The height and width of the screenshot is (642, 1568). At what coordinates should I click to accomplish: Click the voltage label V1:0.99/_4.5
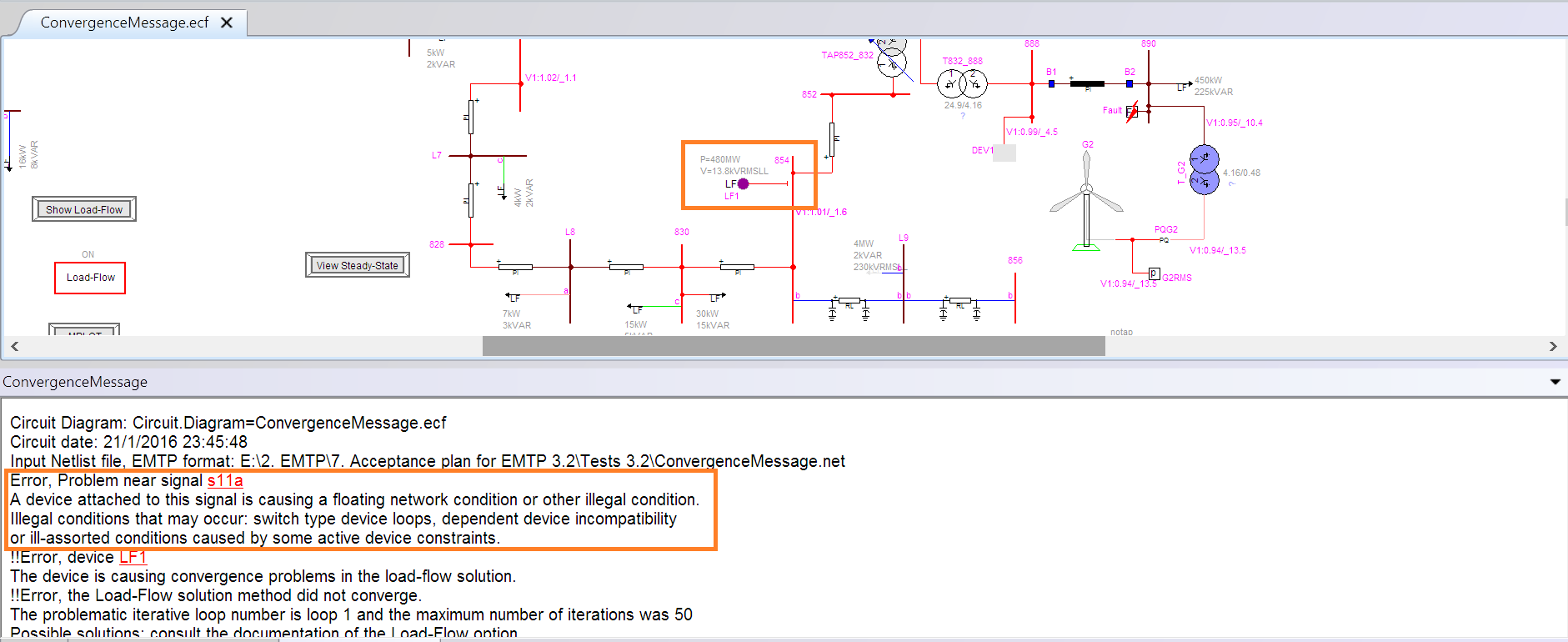(x=1032, y=132)
